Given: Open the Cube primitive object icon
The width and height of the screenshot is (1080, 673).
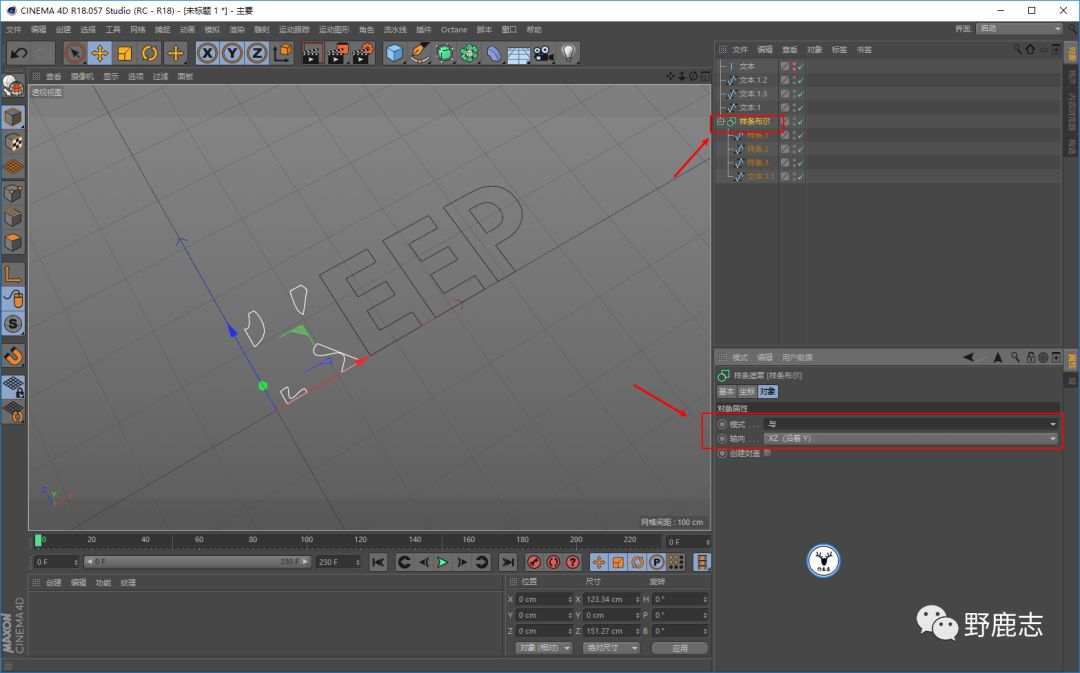Looking at the screenshot, I should pos(395,53).
